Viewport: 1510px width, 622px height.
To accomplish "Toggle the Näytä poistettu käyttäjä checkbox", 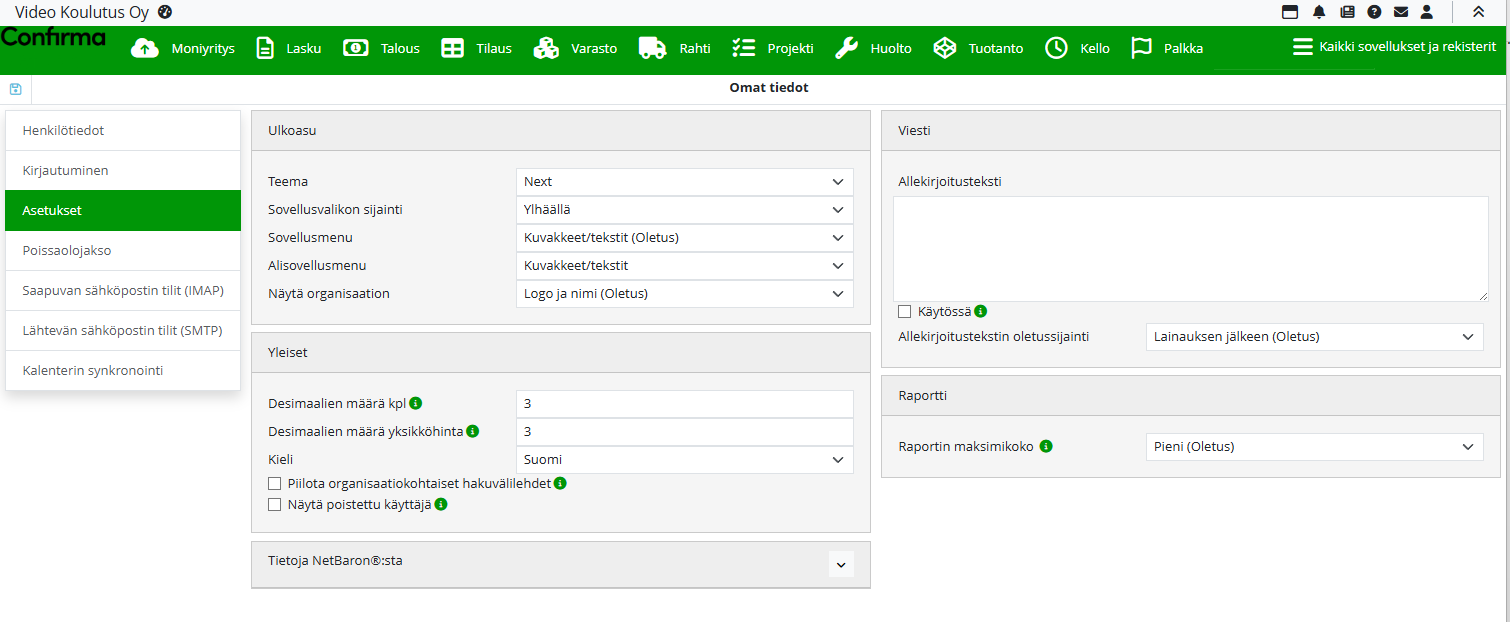I will pos(275,506).
